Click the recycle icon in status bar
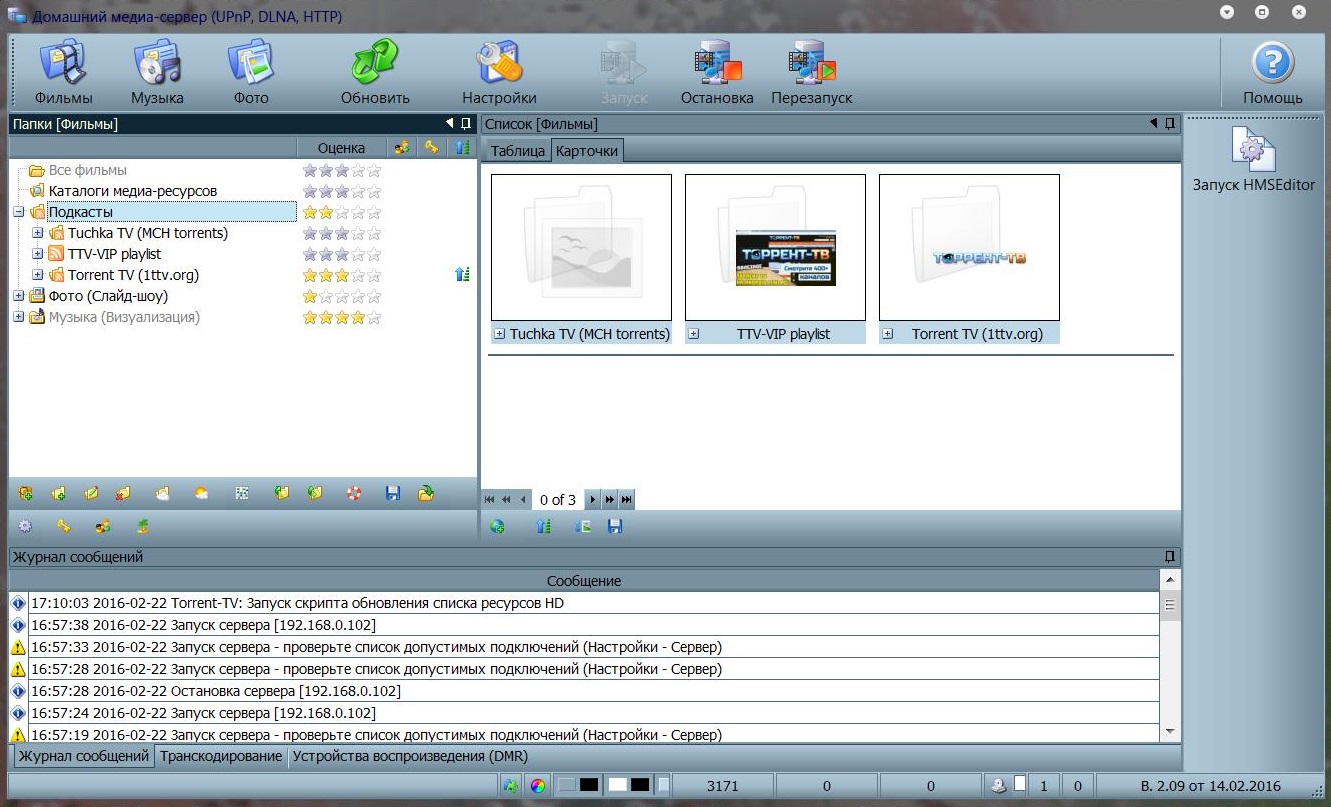 [x=512, y=786]
